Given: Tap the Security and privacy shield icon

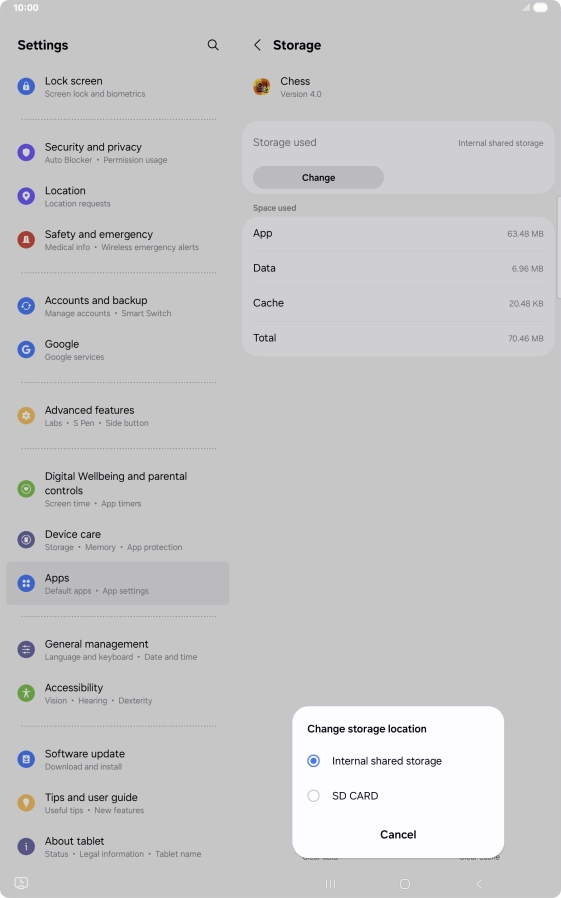Looking at the screenshot, I should click(26, 152).
